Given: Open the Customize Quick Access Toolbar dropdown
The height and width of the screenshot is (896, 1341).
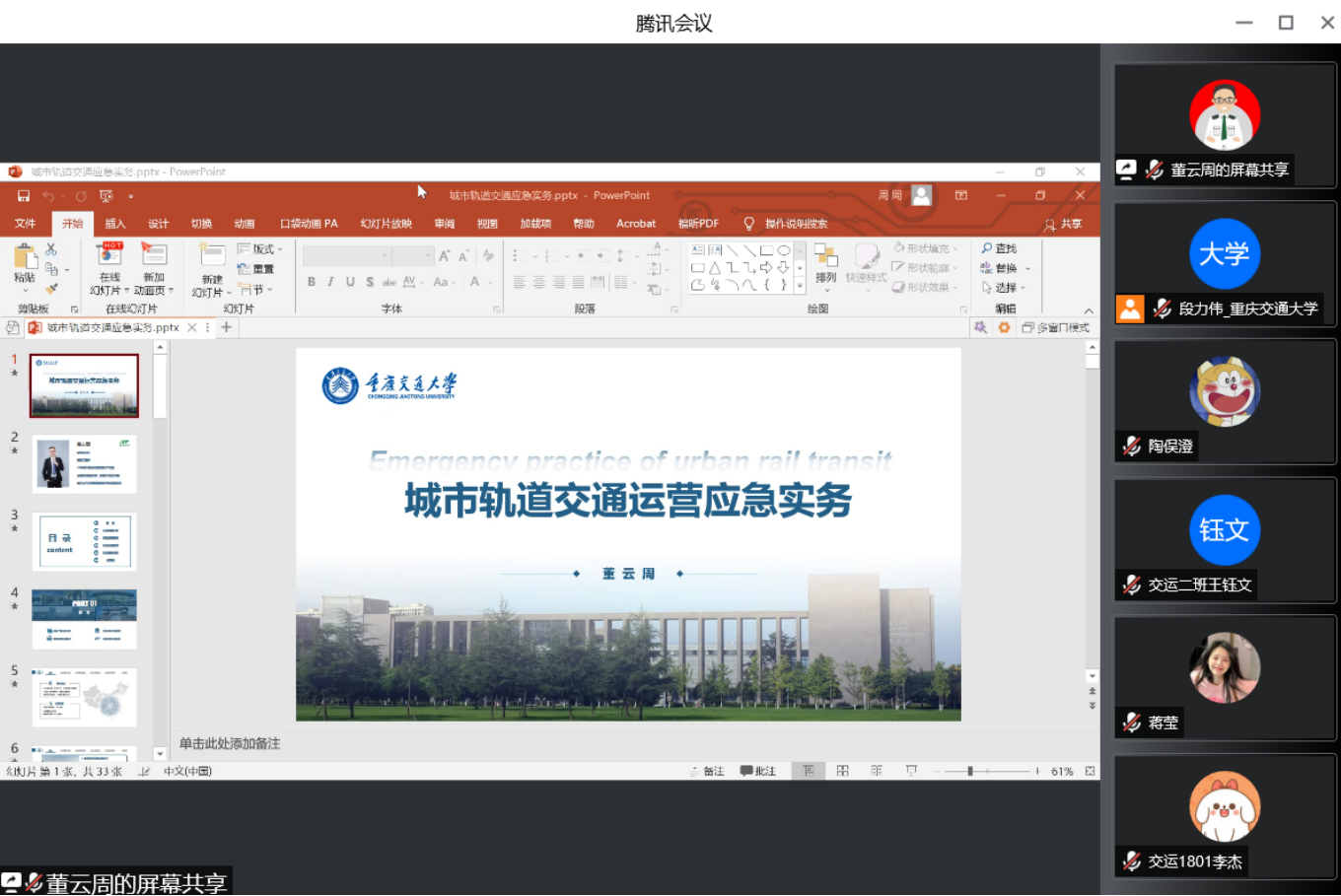Looking at the screenshot, I should (x=130, y=196).
